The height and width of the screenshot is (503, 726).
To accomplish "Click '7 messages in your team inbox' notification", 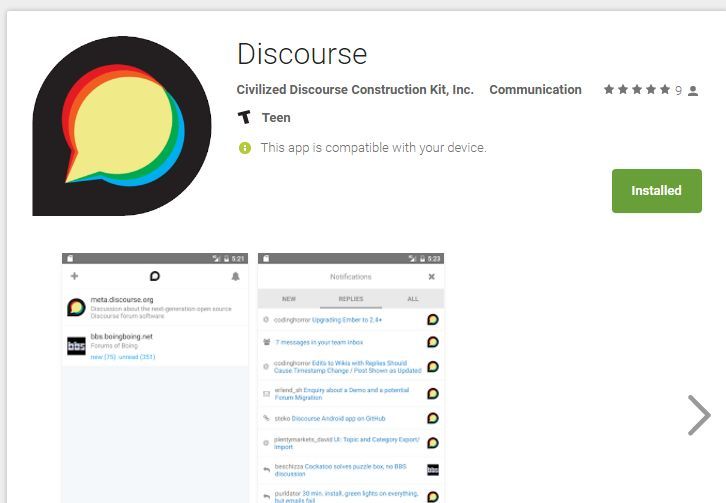I will pos(319,342).
